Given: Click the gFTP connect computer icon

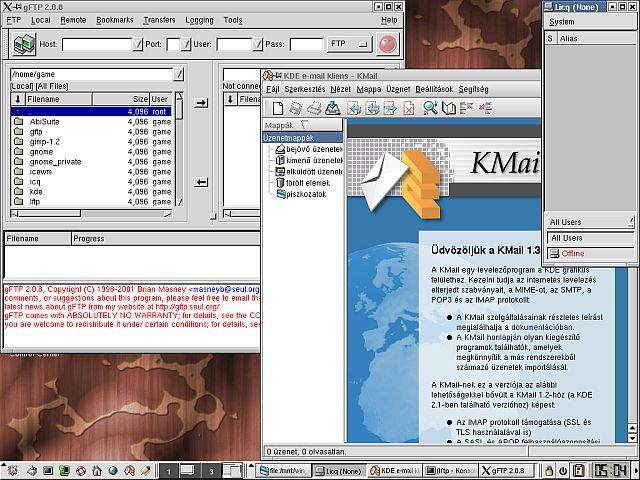Looking at the screenshot, I should (x=22, y=44).
